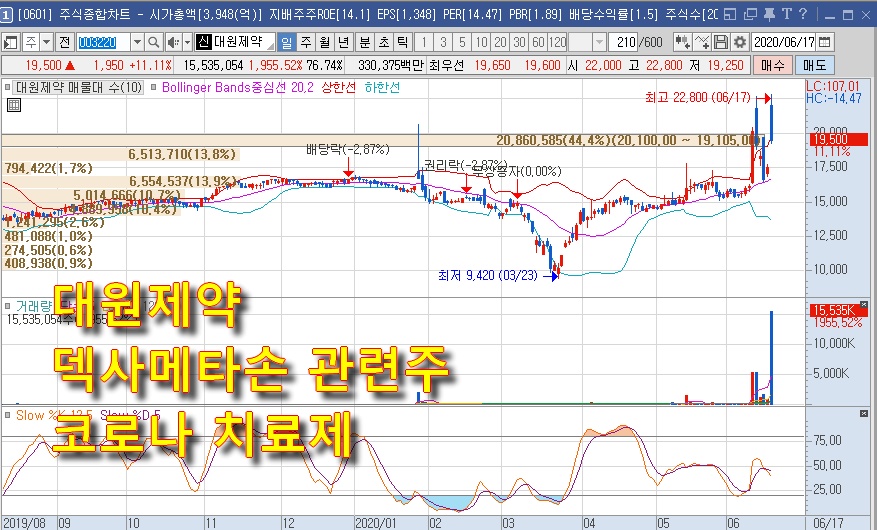Switch to the 분 minute chart tab
Image resolution: width=877 pixels, height=530 pixels.
point(365,42)
